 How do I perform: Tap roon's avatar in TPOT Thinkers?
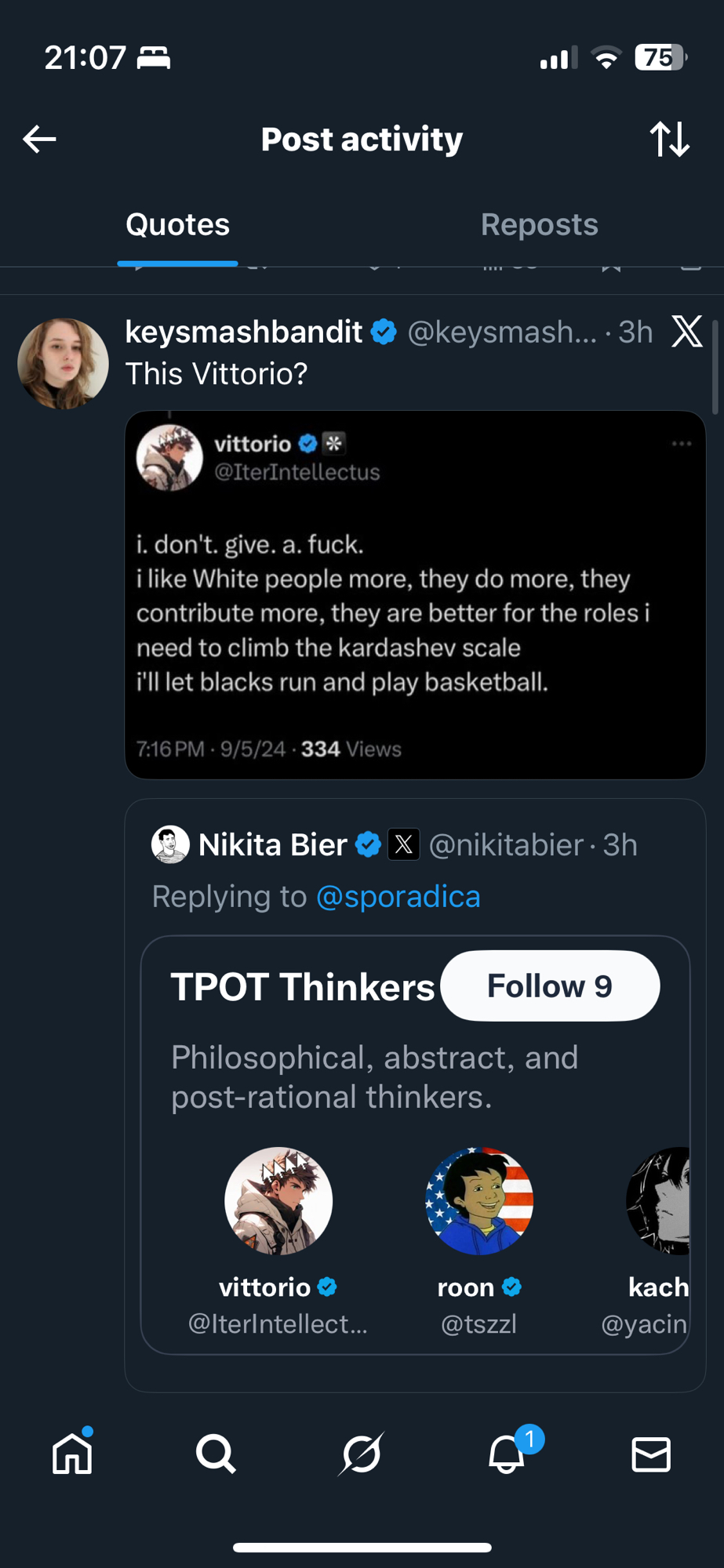tap(479, 1200)
